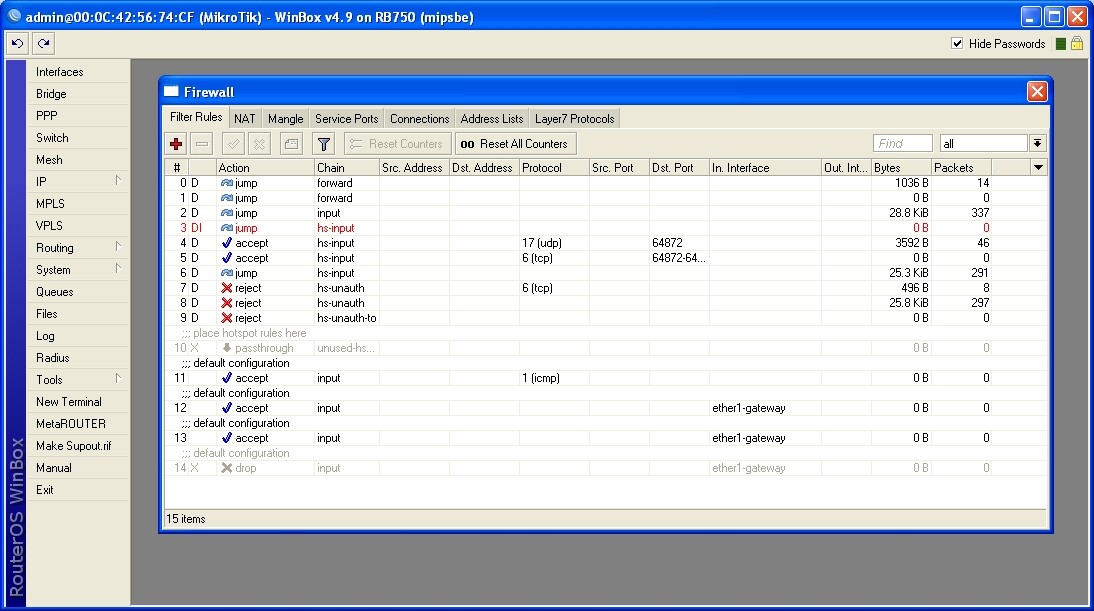
Task: Click the drop X icon on rule 14
Action: [227, 468]
